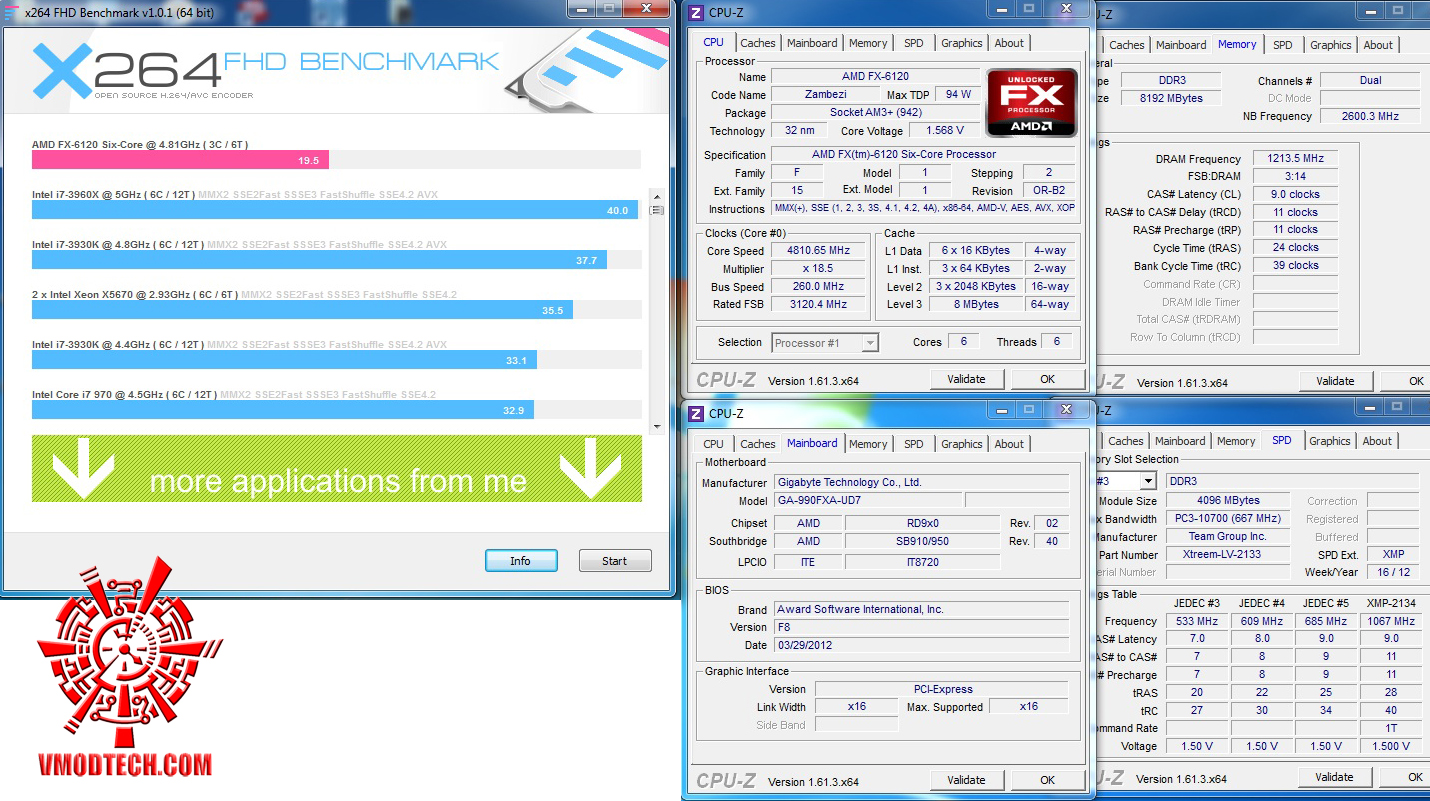Click OK in the CPU-Z Mainboard window
The height and width of the screenshot is (801, 1430).
[x=1047, y=780]
